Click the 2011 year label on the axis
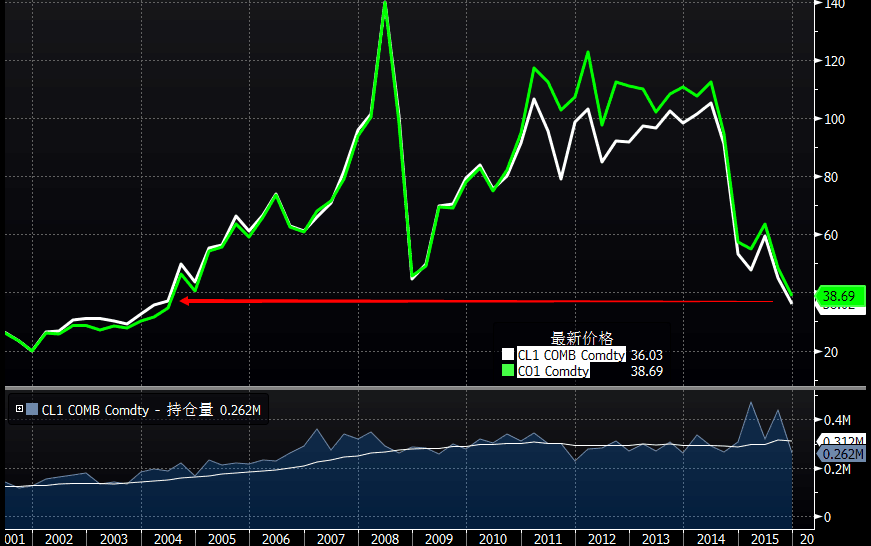Screen dimensions: 871x546 548,539
